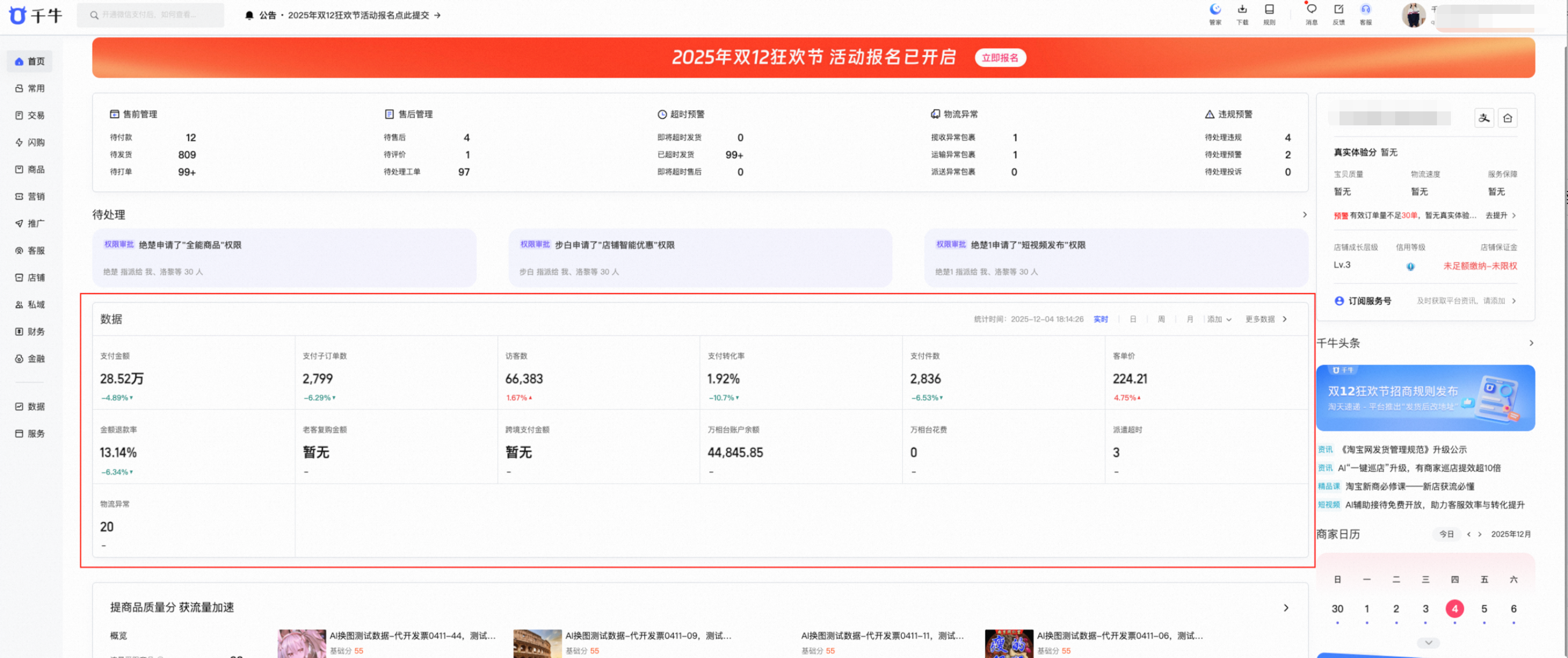
Task: Click the 已超时发货 99+ count
Action: (734, 155)
